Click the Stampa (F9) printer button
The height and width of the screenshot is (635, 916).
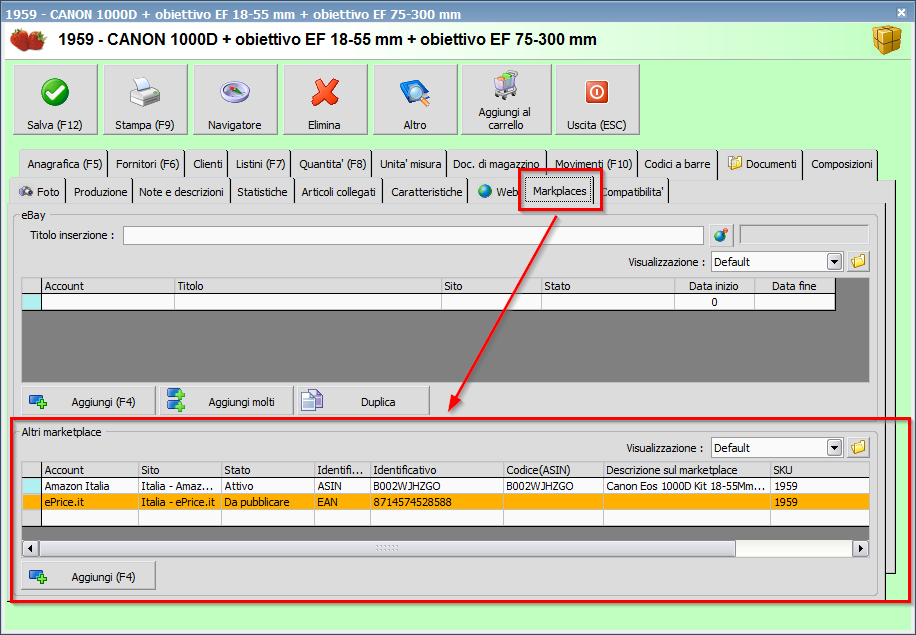[145, 100]
